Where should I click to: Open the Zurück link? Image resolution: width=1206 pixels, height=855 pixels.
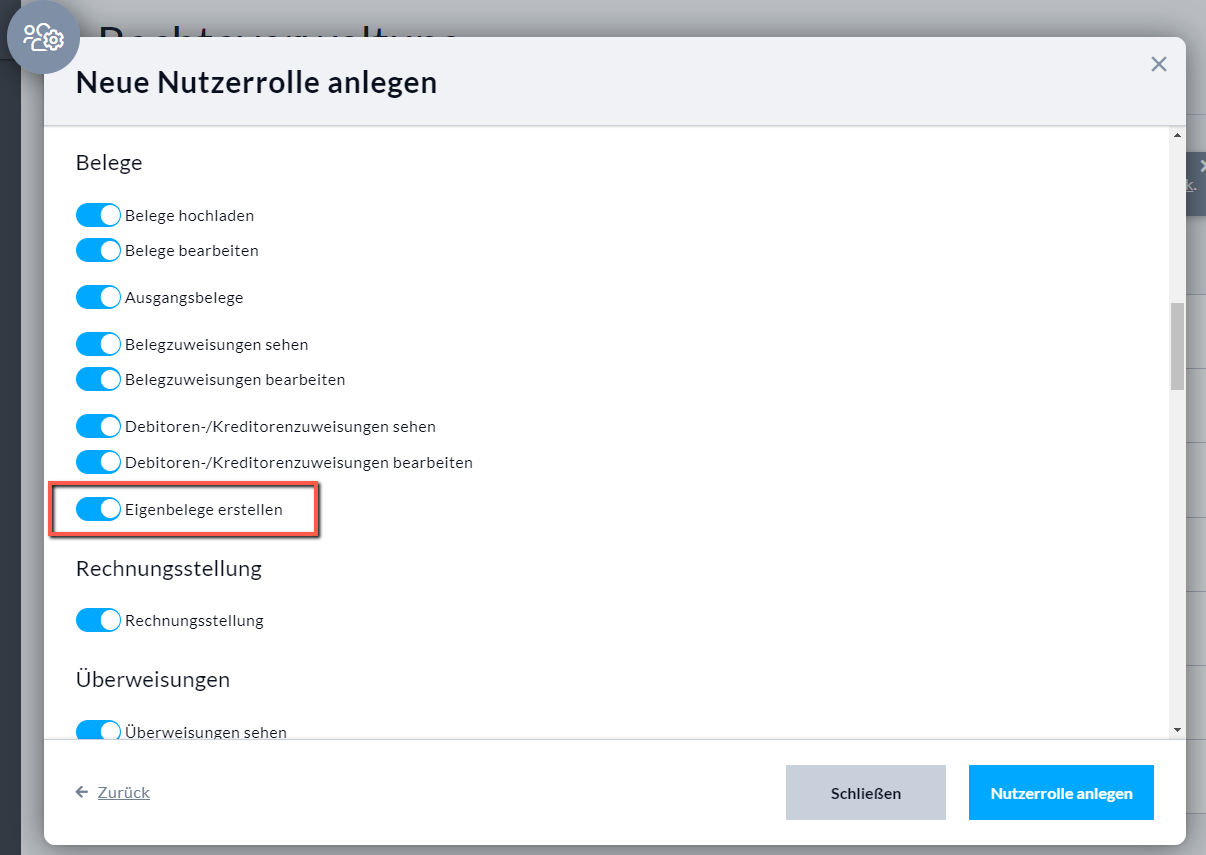tap(122, 791)
